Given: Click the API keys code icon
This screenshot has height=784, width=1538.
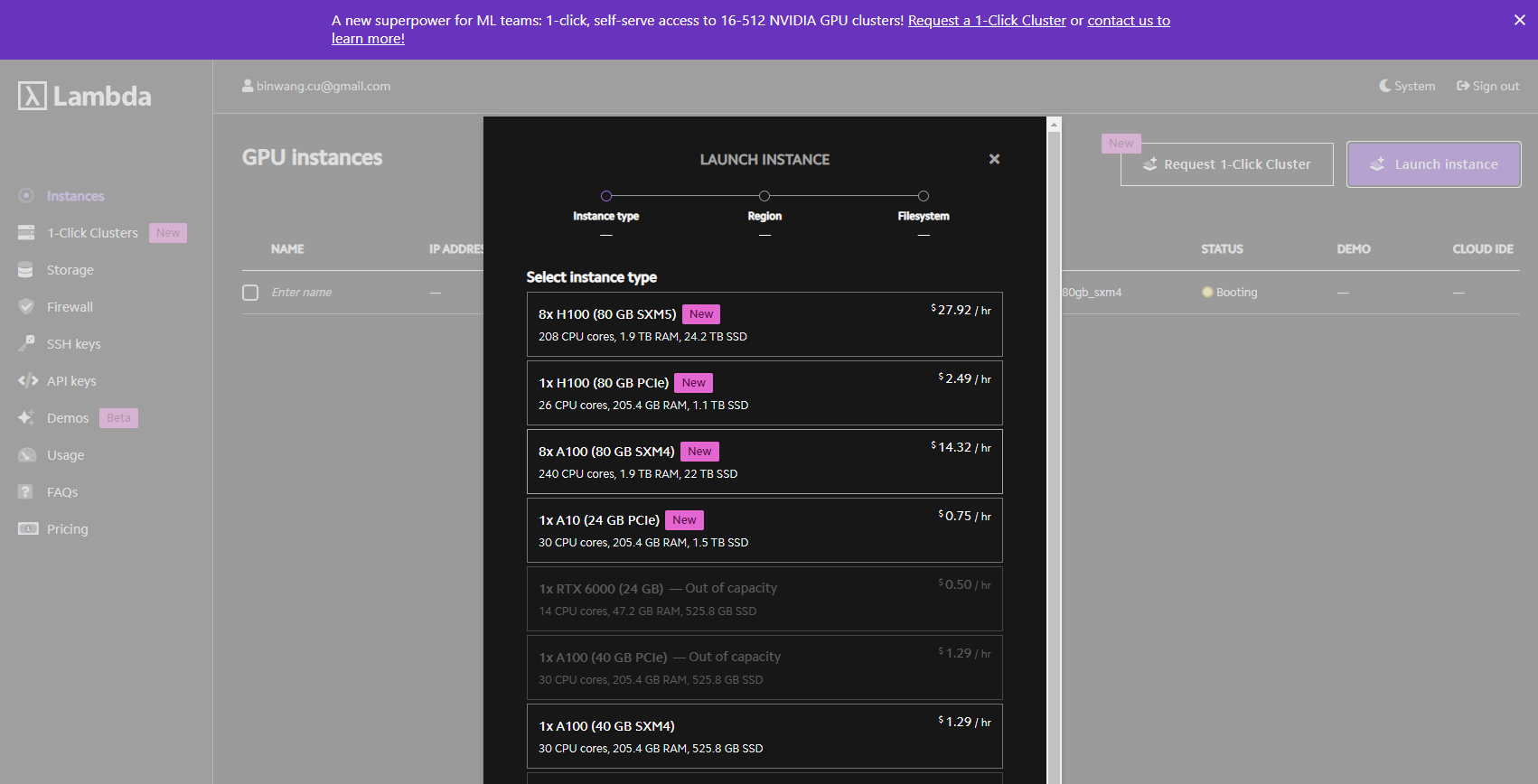Looking at the screenshot, I should coord(27,381).
